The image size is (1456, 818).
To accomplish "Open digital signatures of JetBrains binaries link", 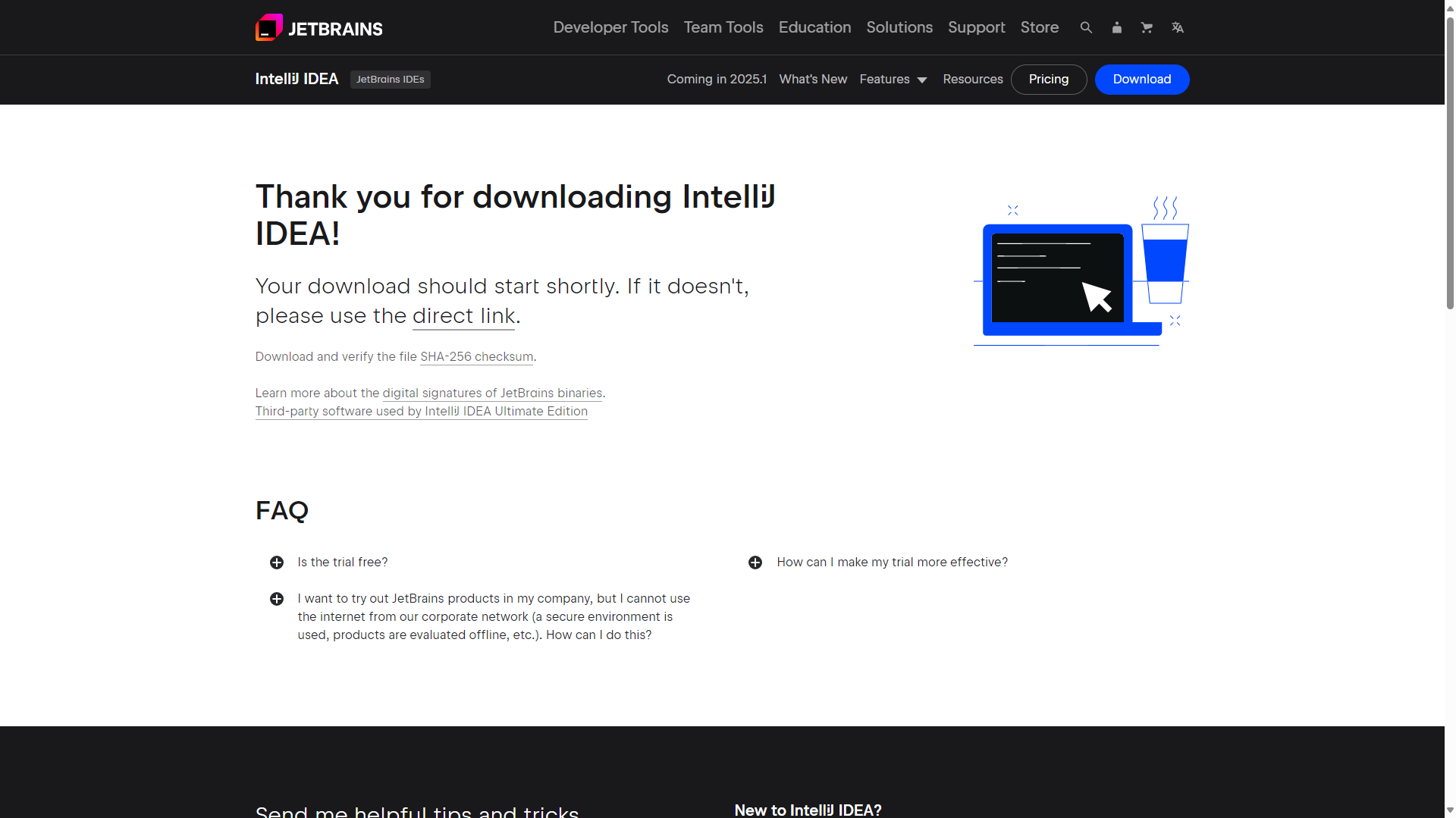I will [x=492, y=393].
